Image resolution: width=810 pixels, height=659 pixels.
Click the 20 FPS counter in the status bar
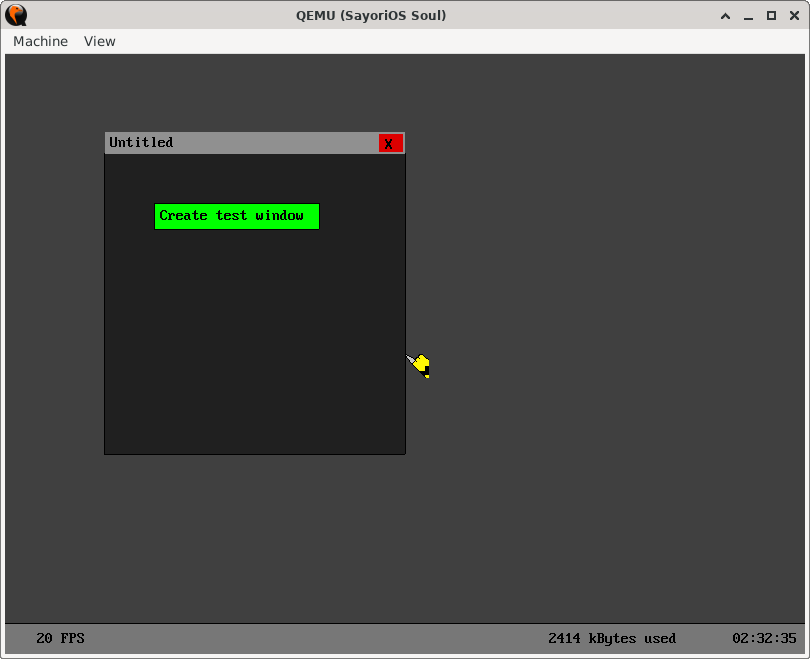tap(60, 638)
